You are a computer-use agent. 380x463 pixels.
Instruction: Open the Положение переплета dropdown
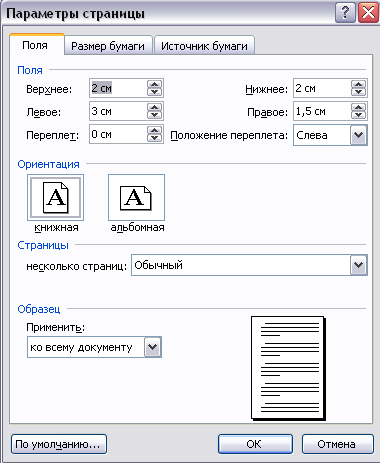[x=358, y=135]
